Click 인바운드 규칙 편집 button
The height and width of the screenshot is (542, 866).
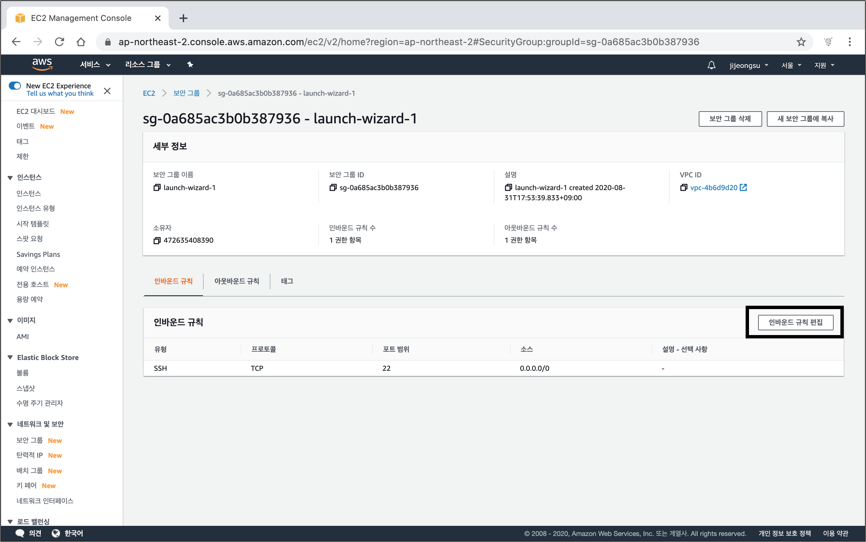pyautogui.click(x=795, y=322)
